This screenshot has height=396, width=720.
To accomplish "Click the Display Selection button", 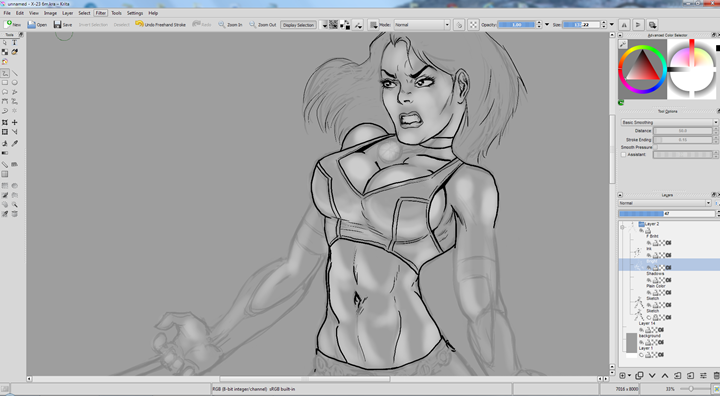I will pos(298,25).
